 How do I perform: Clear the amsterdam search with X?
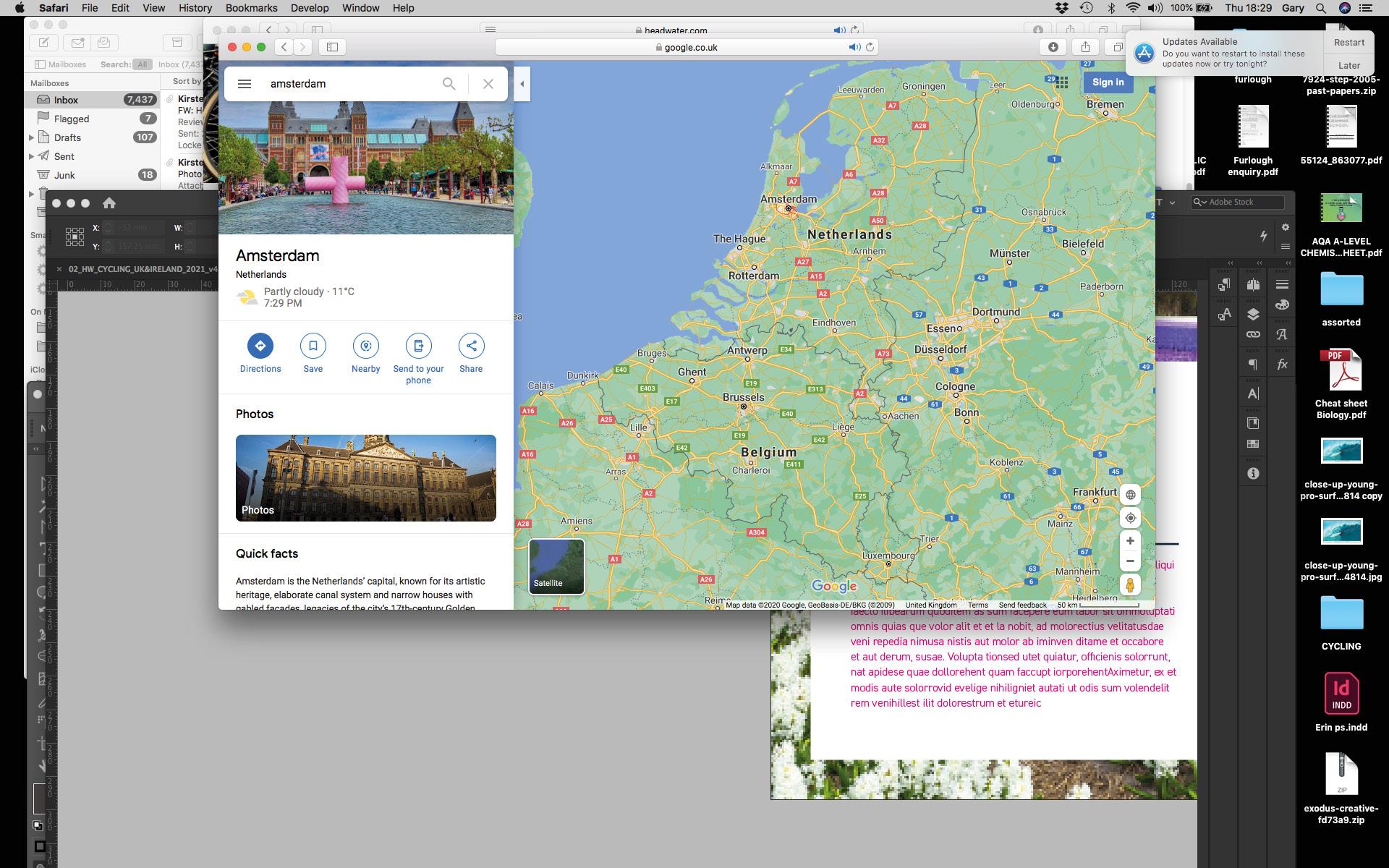click(488, 84)
